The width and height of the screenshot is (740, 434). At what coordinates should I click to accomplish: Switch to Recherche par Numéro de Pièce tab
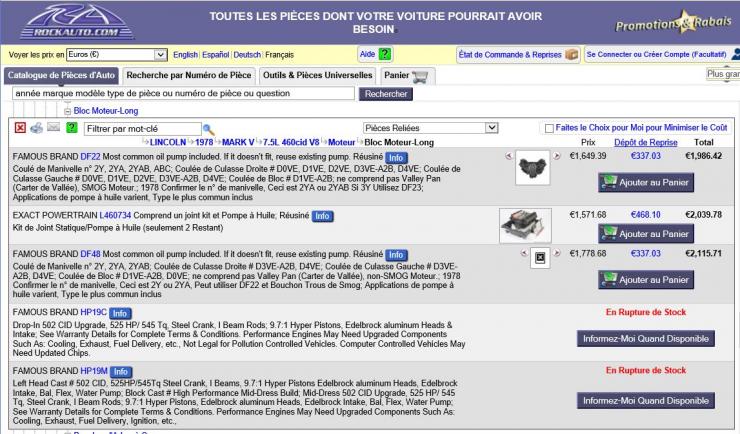(x=189, y=75)
